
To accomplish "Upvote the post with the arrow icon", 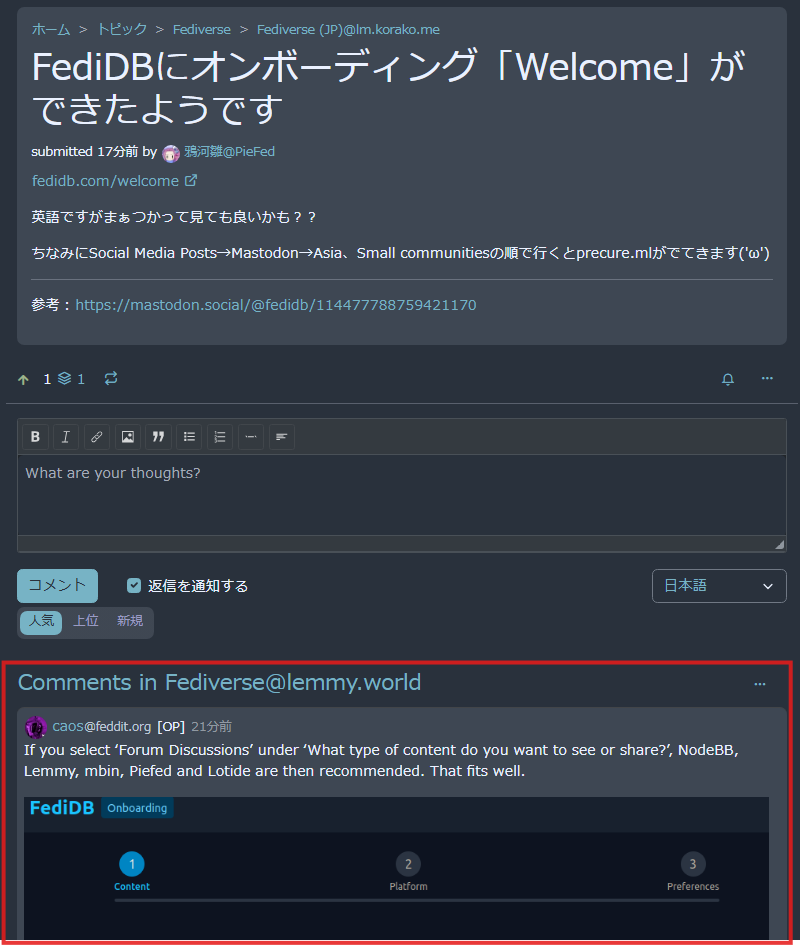I will click(x=24, y=379).
